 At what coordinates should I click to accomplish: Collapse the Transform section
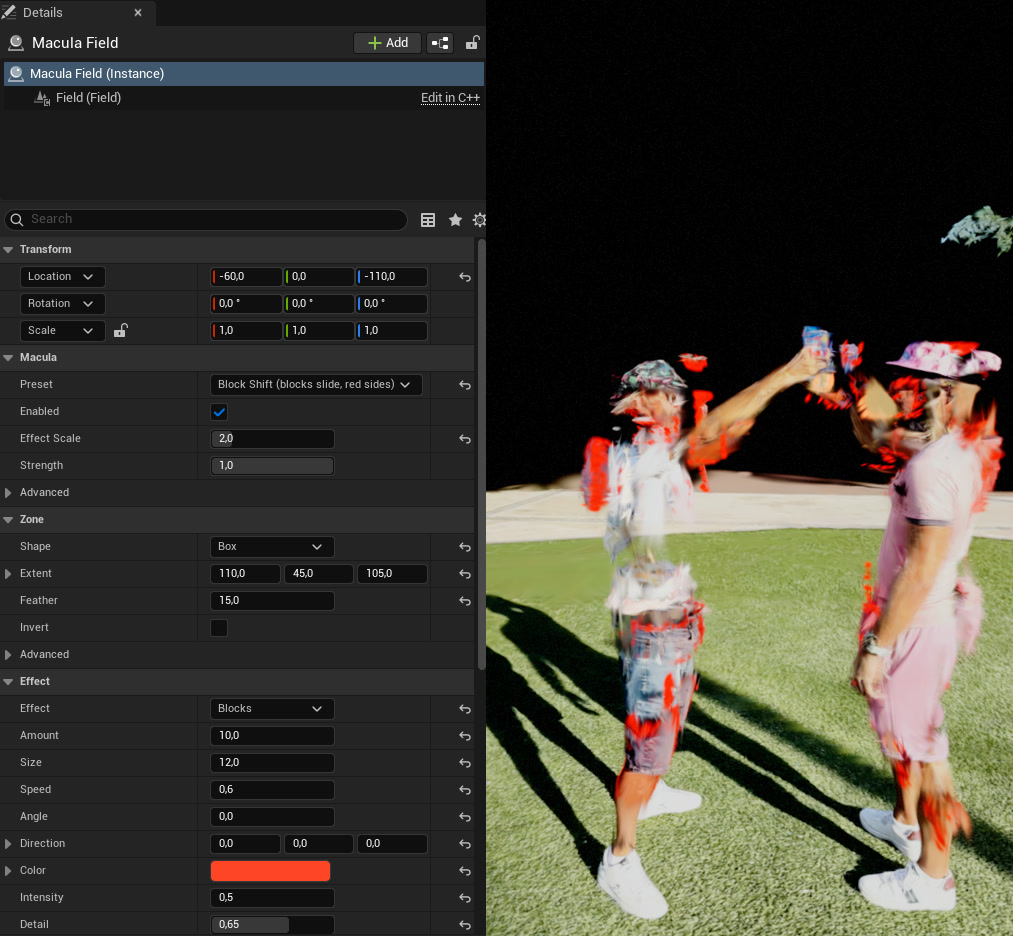8,249
